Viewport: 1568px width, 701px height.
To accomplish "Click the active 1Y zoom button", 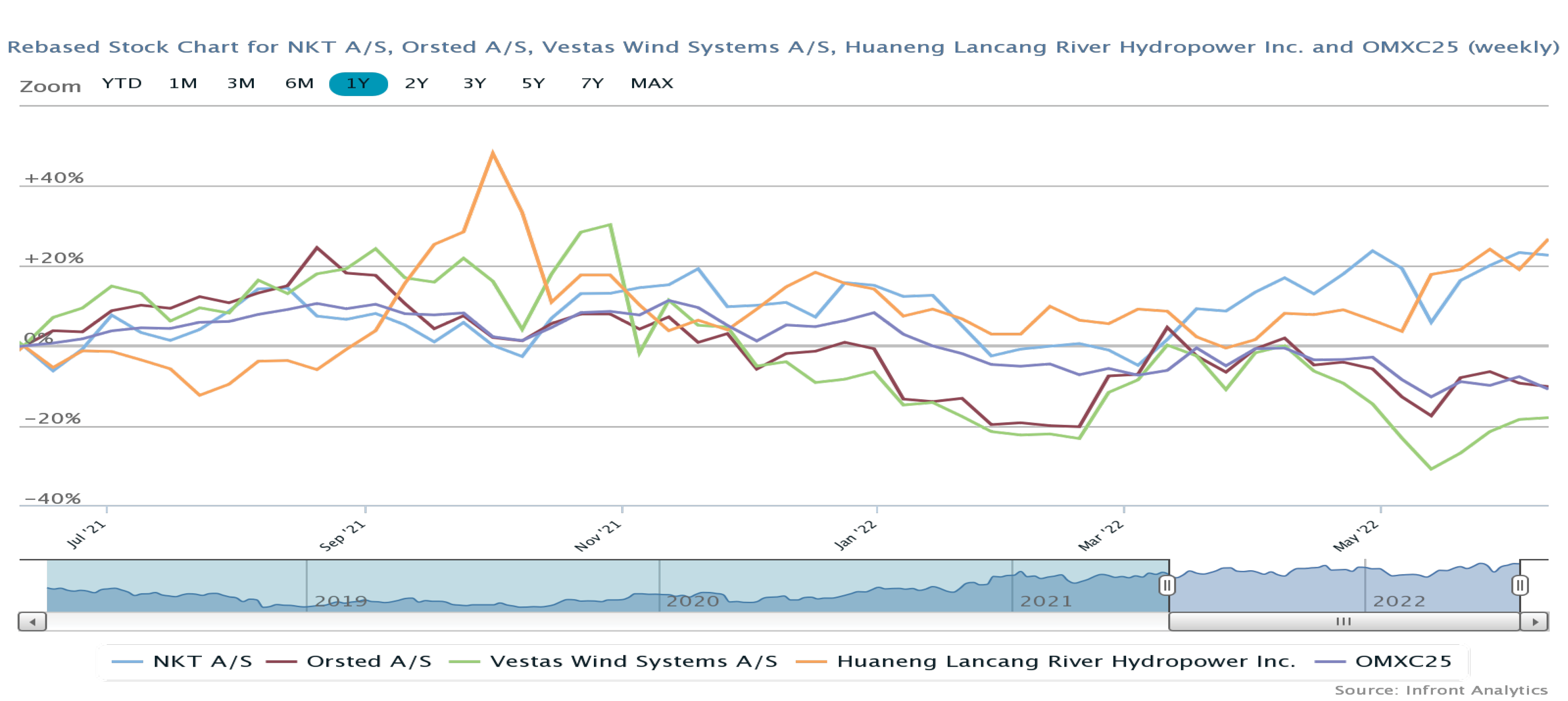I will click(x=358, y=84).
